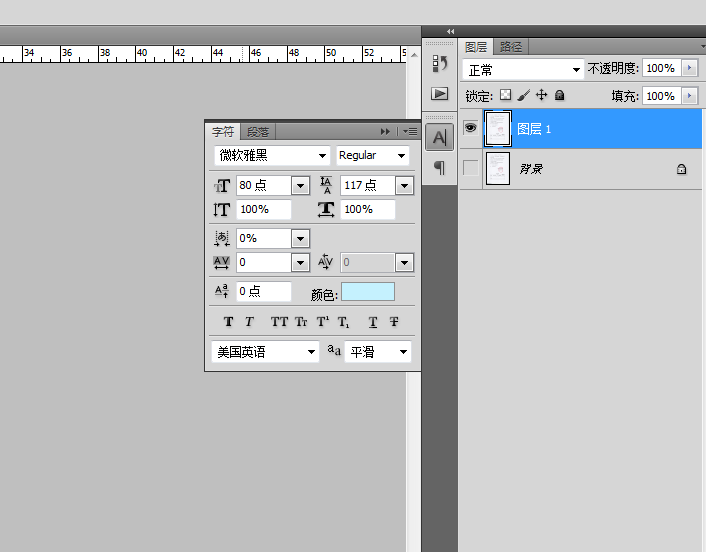Apply the Underline text style icon

click(373, 321)
